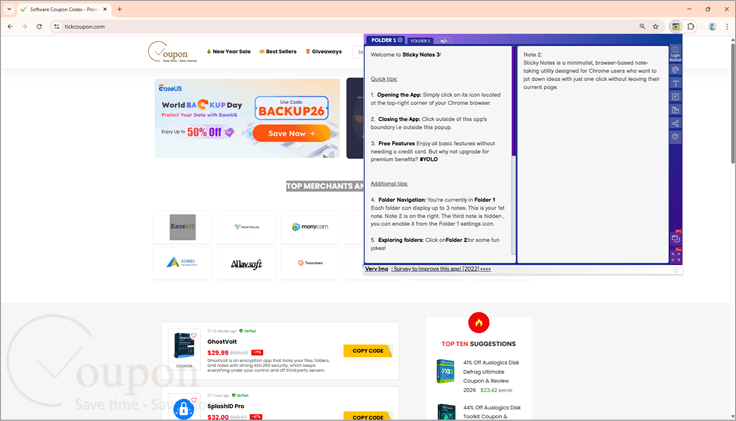The width and height of the screenshot is (736, 421).
Task: Select the FOLDER 1 tab
Action: point(383,40)
